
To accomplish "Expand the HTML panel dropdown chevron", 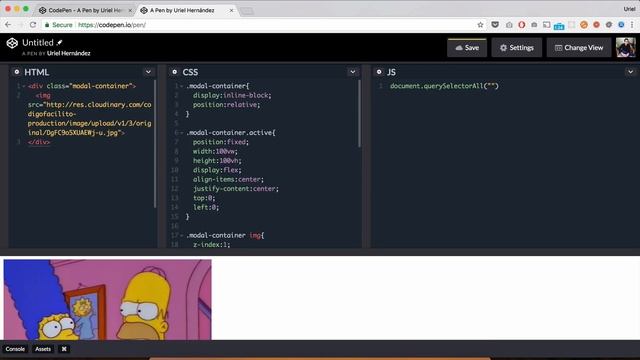I will click(148, 72).
